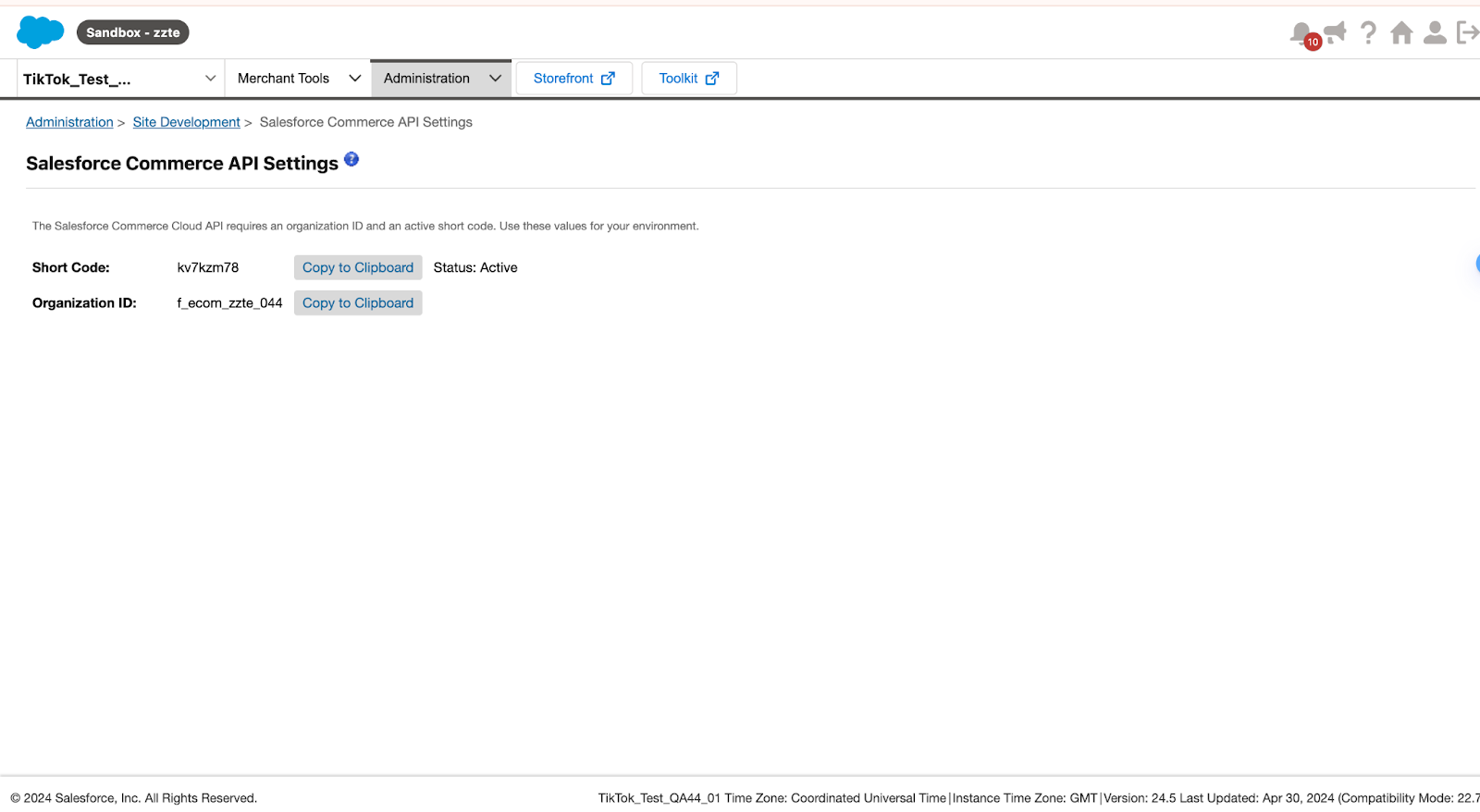The width and height of the screenshot is (1480, 812).
Task: Open help via the question mark icon
Action: click(x=1368, y=33)
